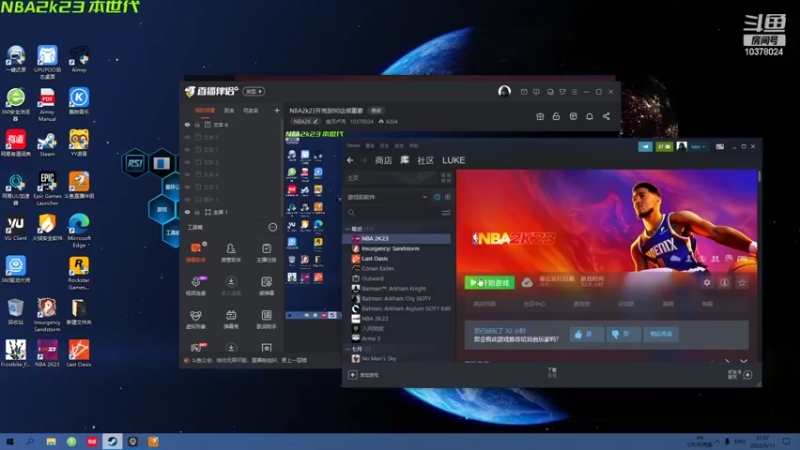Open the LUKE profile tab in Steam

454,160
